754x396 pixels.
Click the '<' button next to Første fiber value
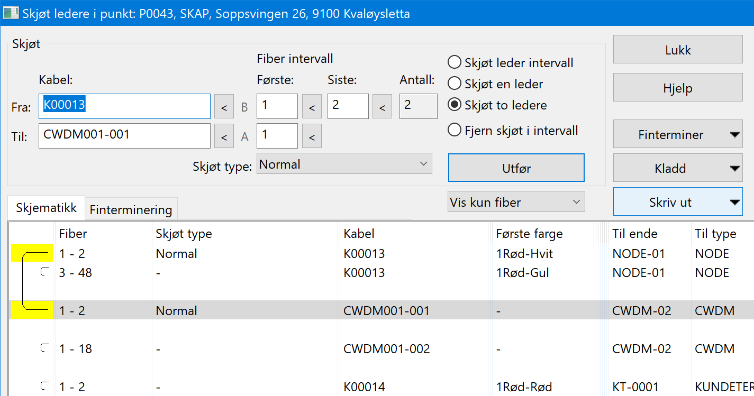[312, 107]
